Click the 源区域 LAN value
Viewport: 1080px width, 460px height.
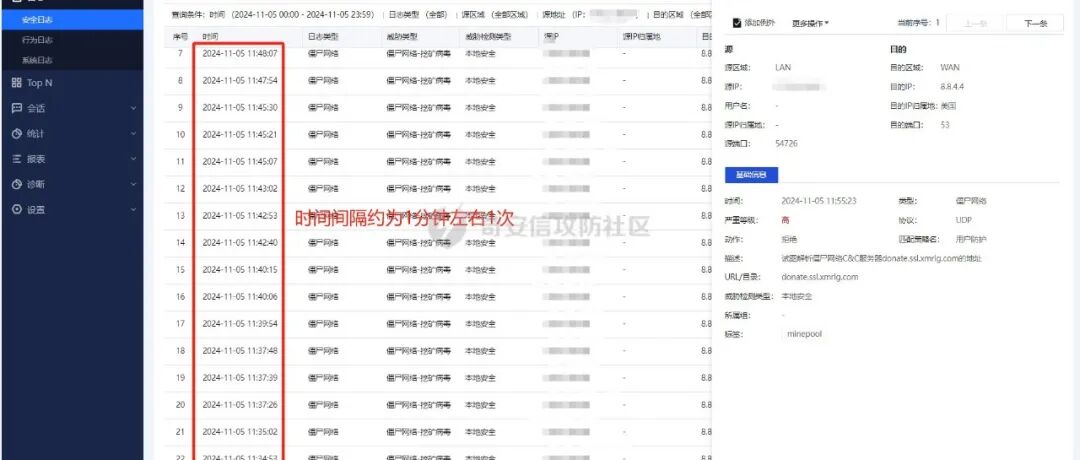(783, 67)
